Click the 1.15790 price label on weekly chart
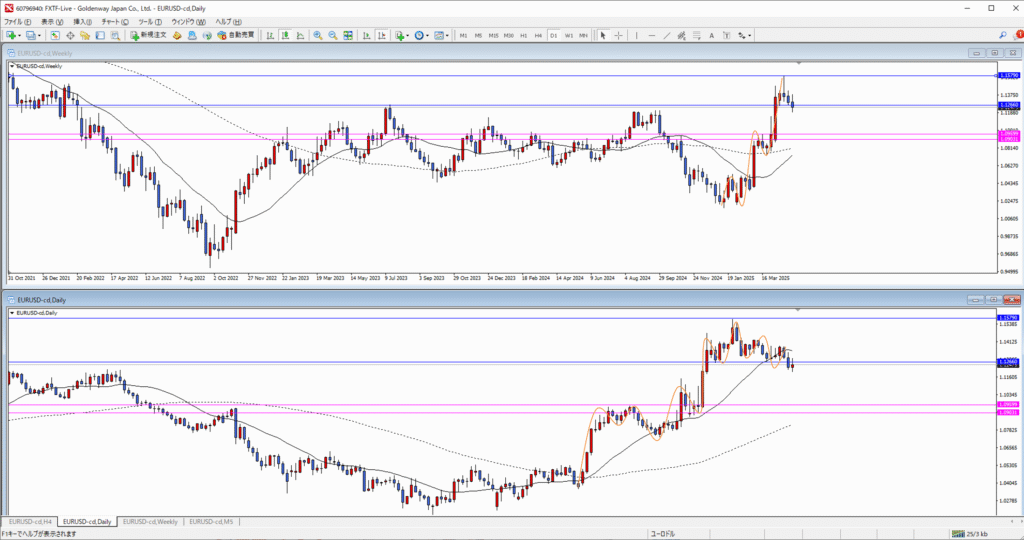Screen dimensions: 1024x540 point(1009,76)
